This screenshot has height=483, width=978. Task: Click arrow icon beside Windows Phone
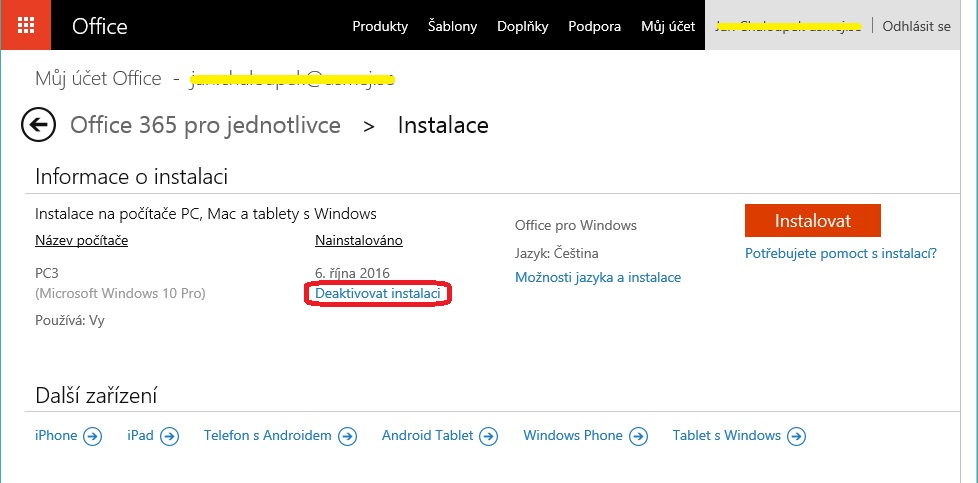coord(638,436)
